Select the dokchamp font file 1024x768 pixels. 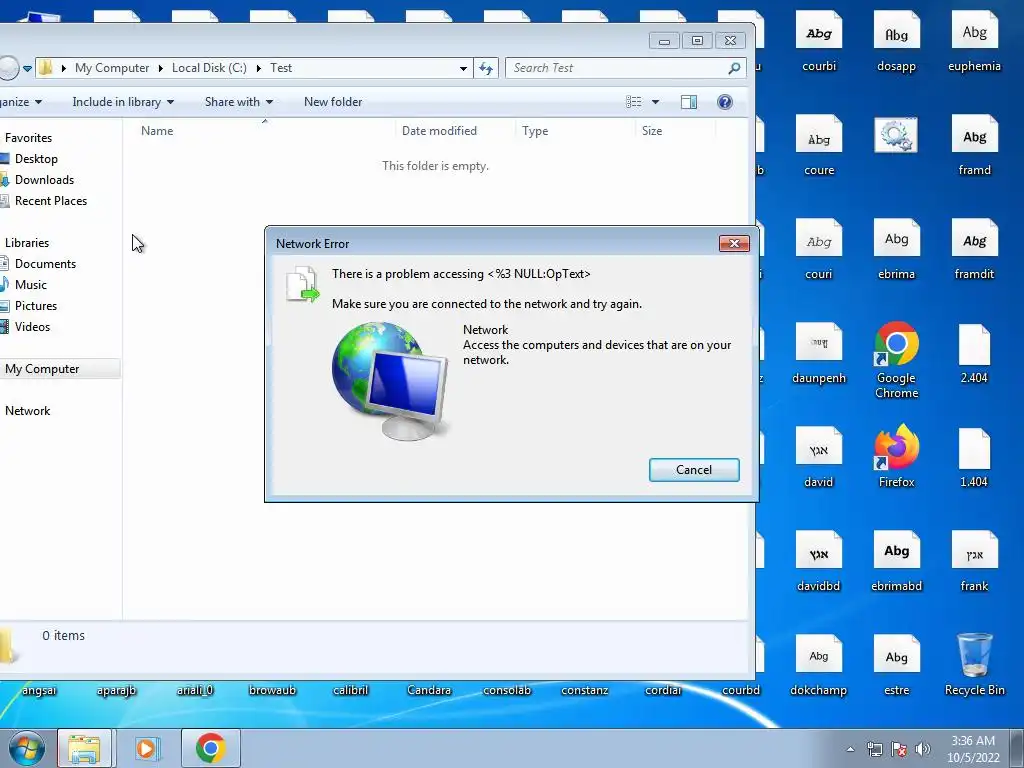click(818, 665)
